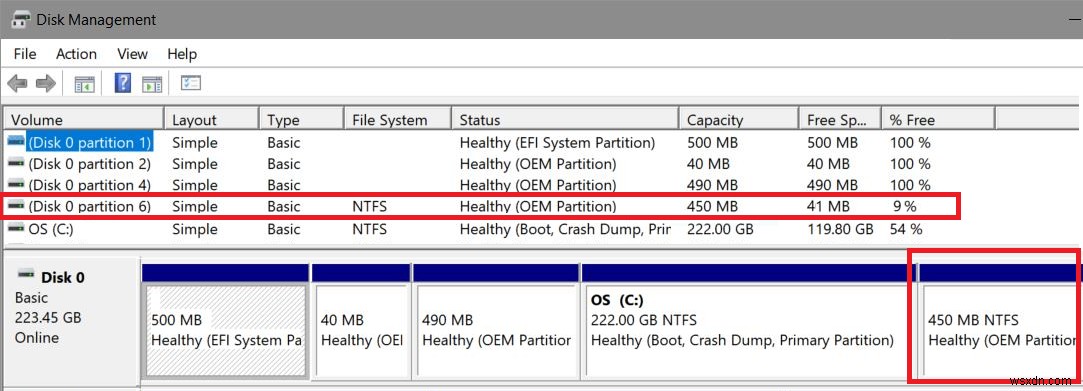The height and width of the screenshot is (391, 1083).
Task: Sort by the % Free column header
Action: click(938, 120)
